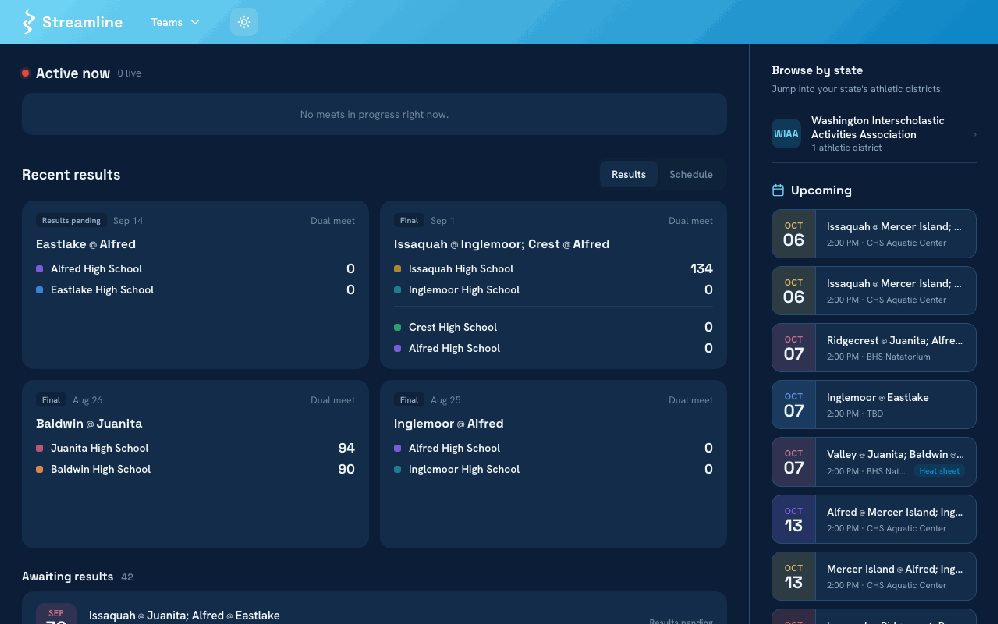Click Baldwin High School's score of 90
The height and width of the screenshot is (624, 998).
[346, 469]
